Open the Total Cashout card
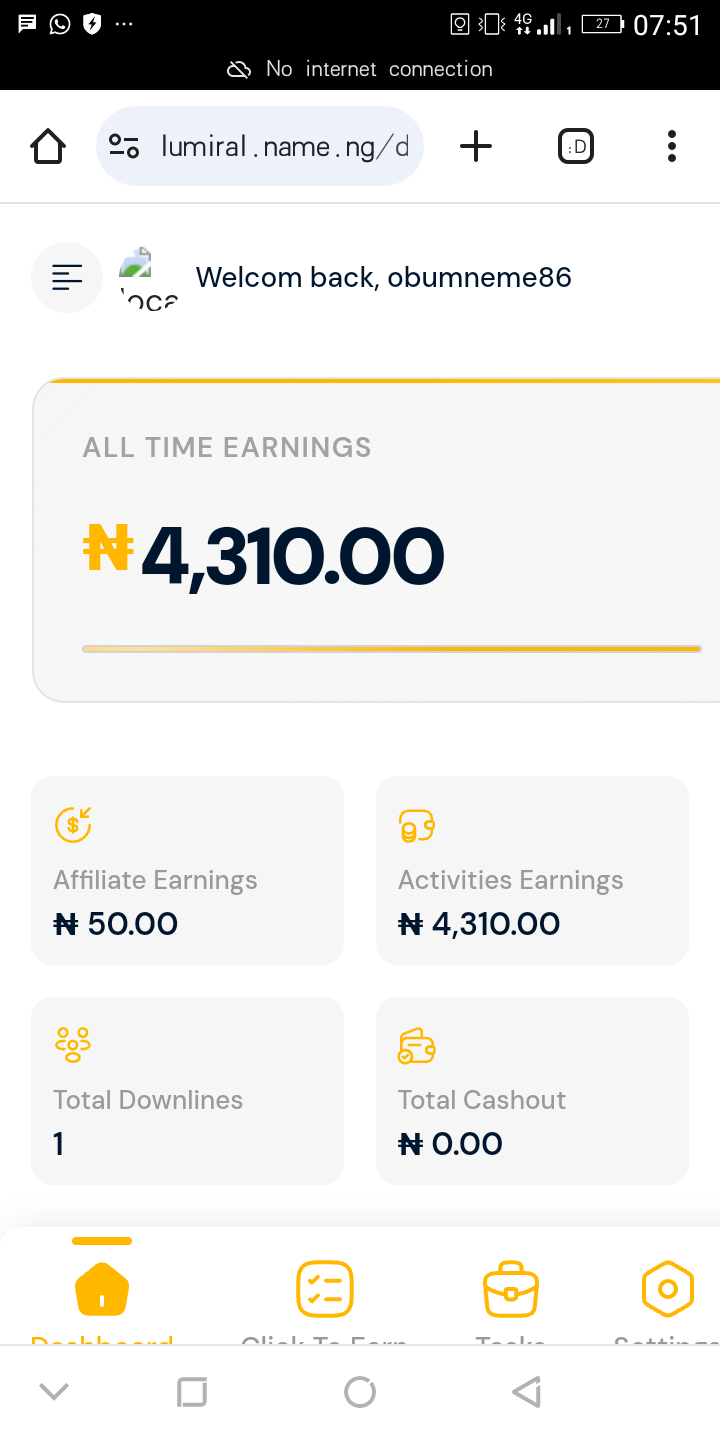The width and height of the screenshot is (720, 1440). tap(532, 1090)
